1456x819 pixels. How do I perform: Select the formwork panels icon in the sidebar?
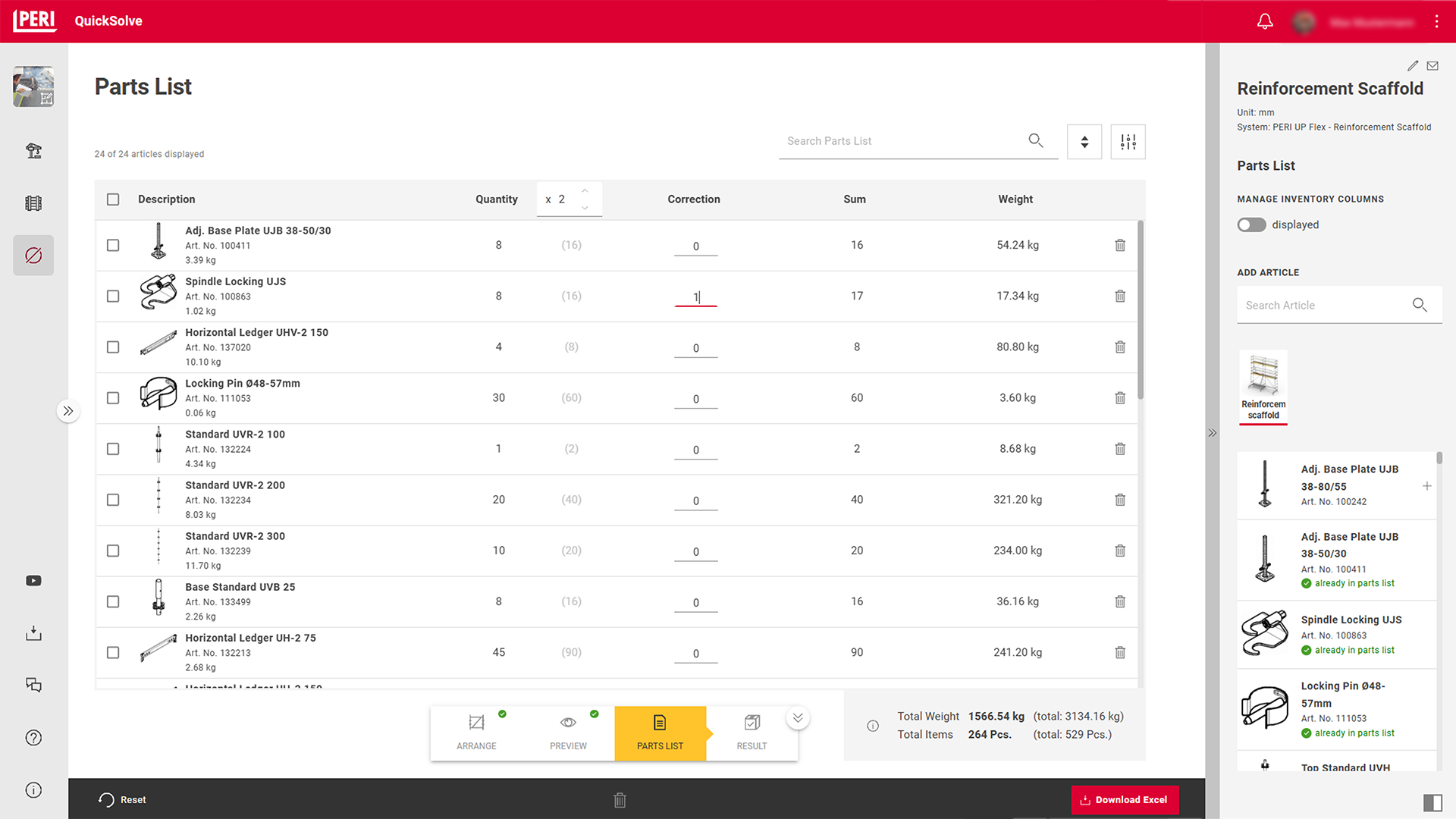[33, 202]
